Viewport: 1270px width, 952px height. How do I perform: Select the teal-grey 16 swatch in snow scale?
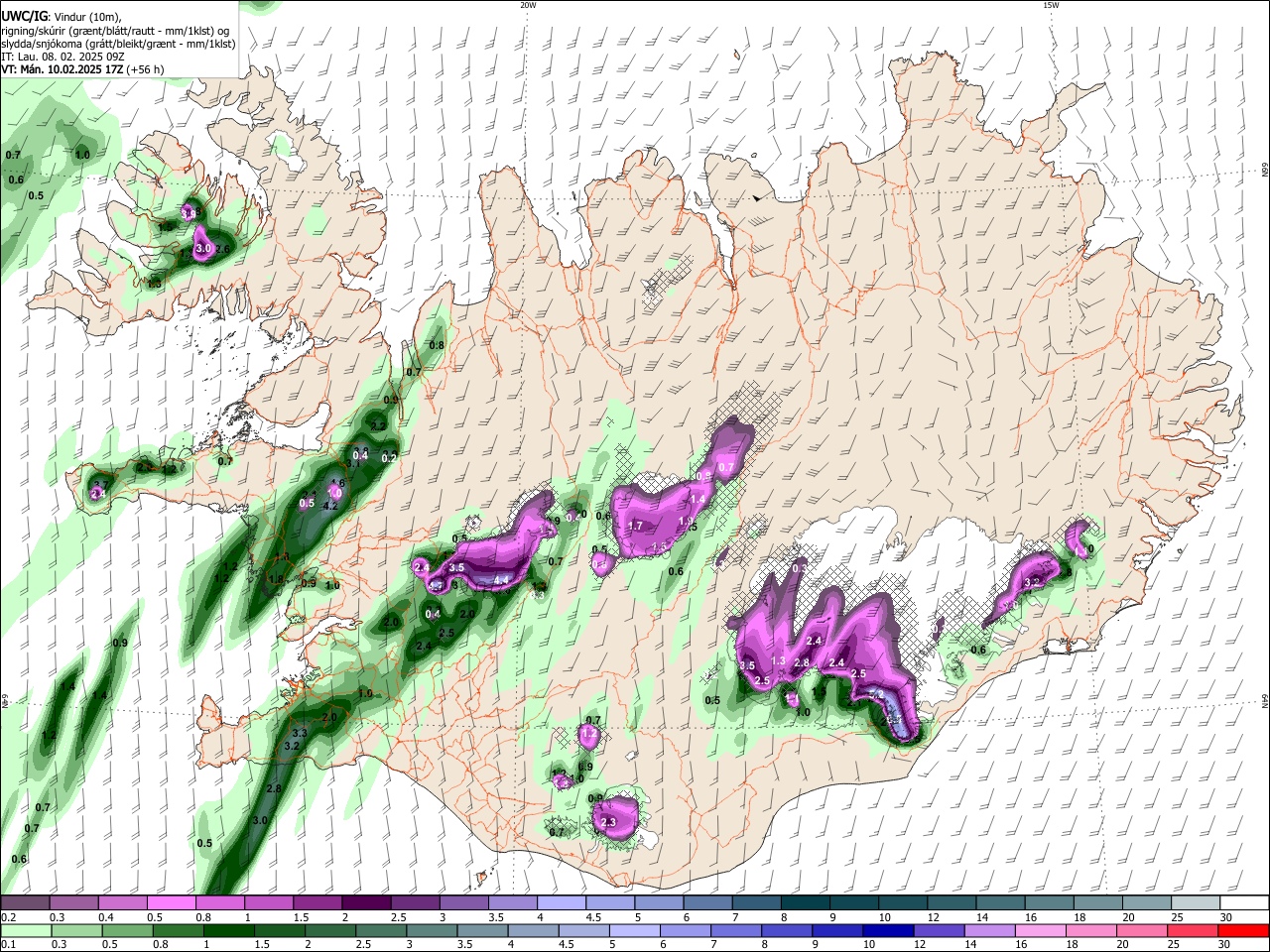(1048, 902)
